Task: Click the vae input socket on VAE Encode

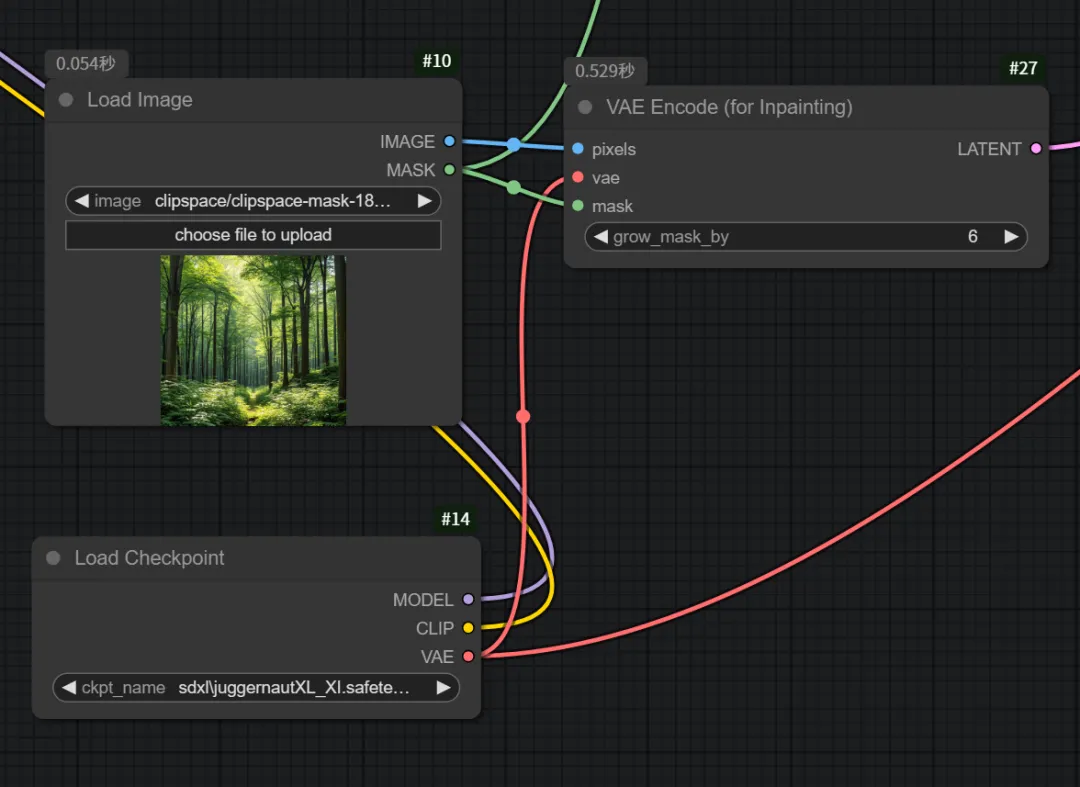Action: pyautogui.click(x=576, y=178)
